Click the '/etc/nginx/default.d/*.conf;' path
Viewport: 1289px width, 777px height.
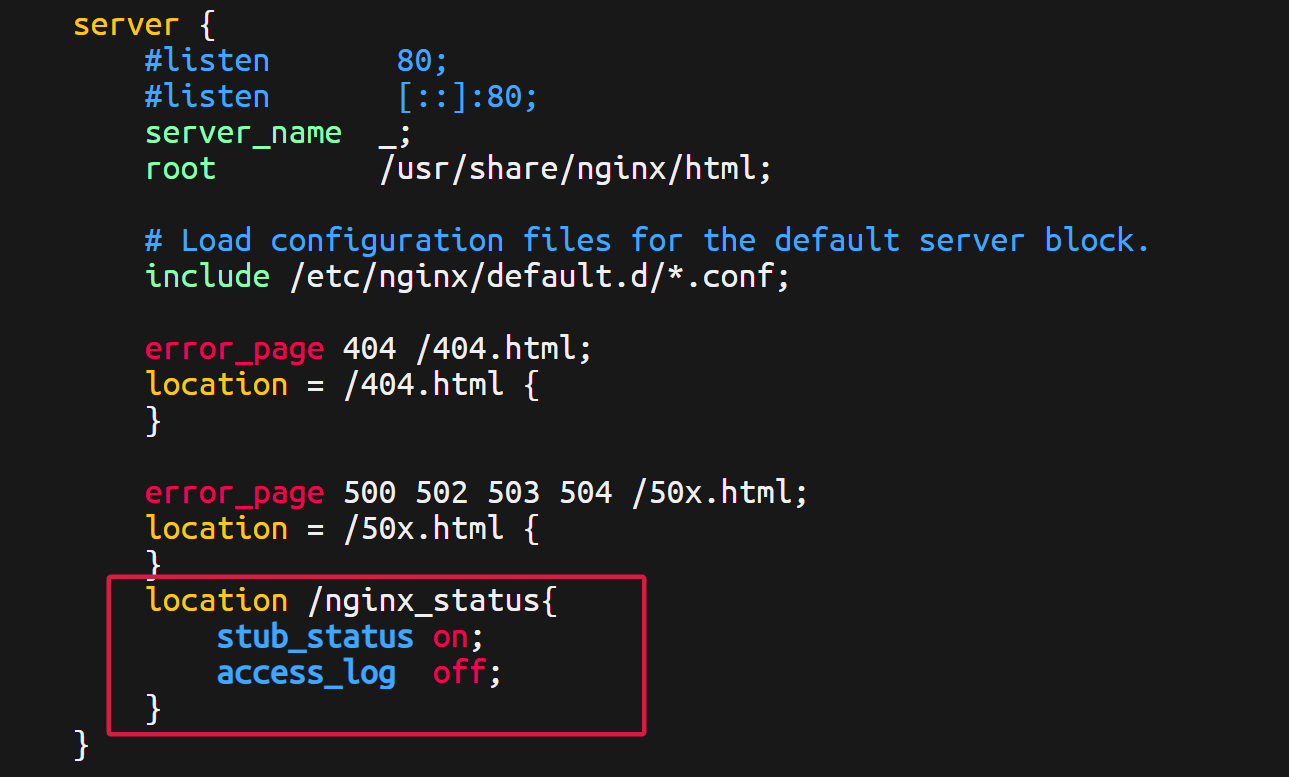click(x=540, y=277)
